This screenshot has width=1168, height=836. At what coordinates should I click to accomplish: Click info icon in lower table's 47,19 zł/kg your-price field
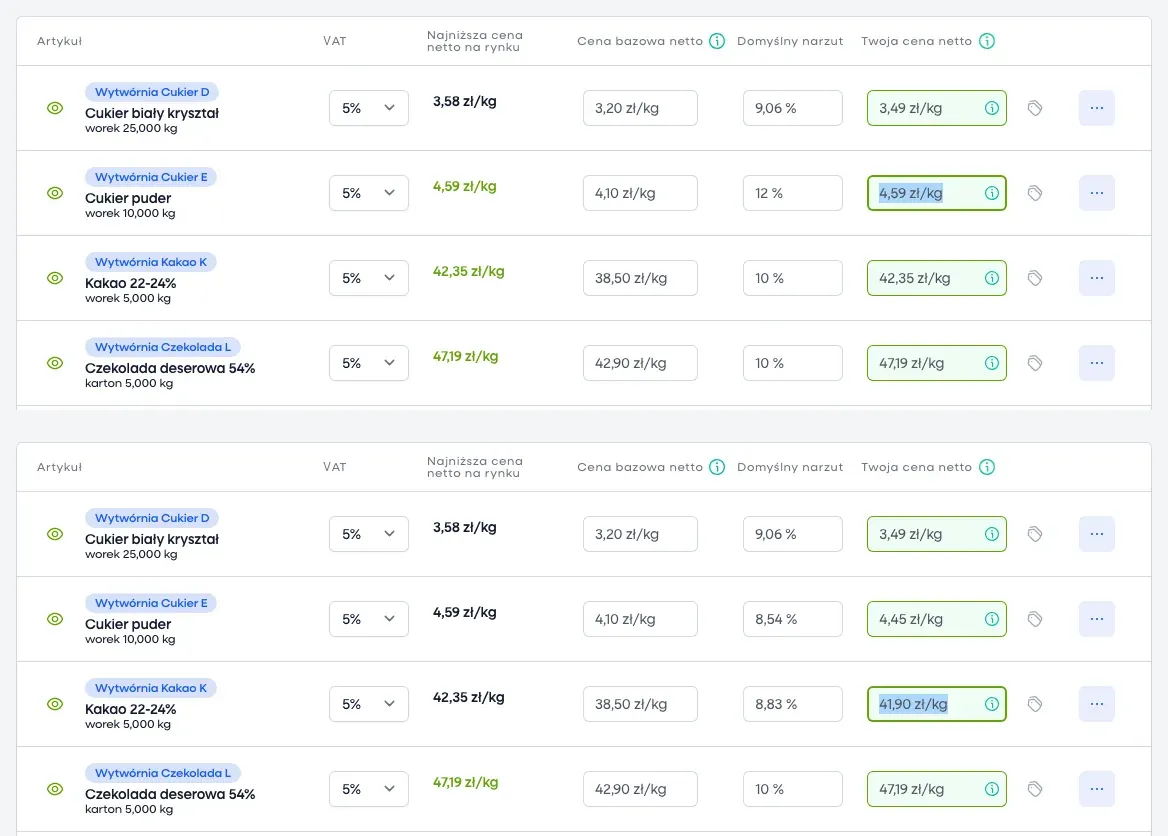coord(991,789)
